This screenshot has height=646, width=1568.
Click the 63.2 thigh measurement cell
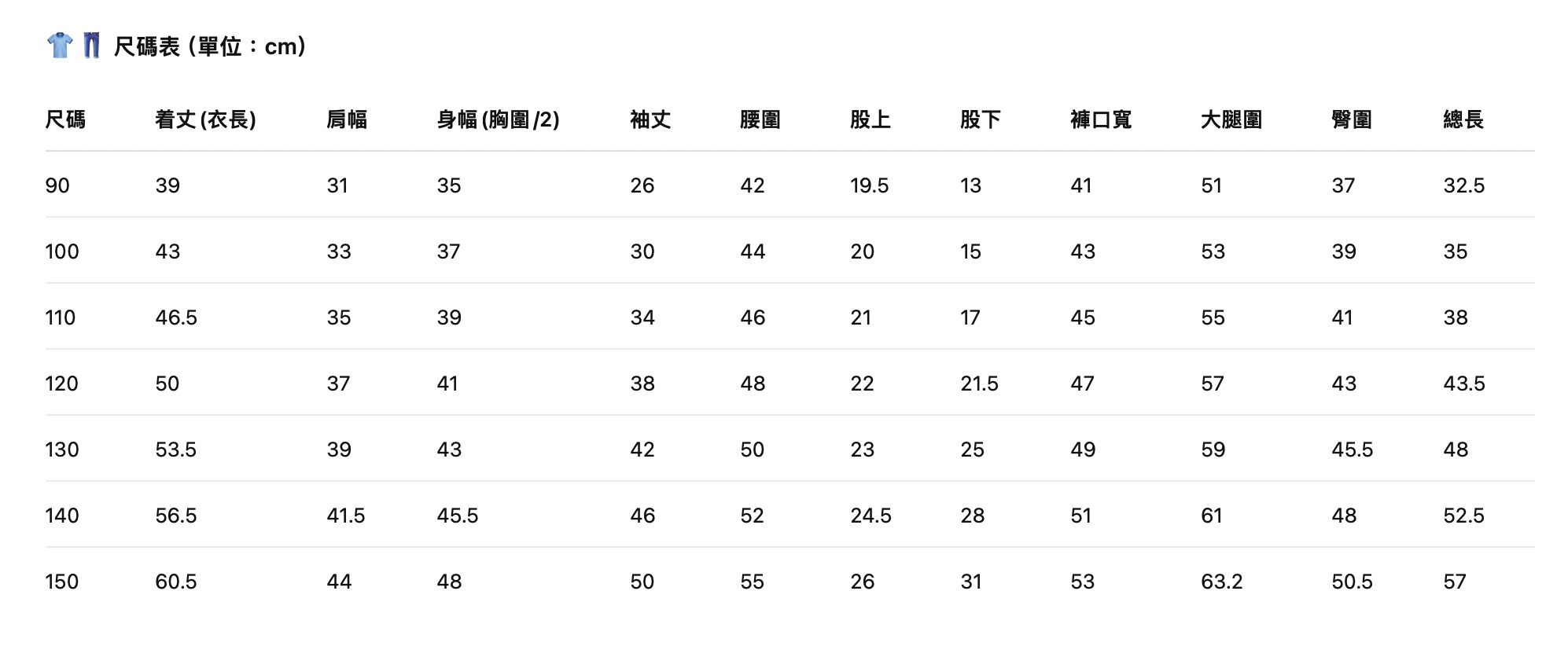point(1221,582)
